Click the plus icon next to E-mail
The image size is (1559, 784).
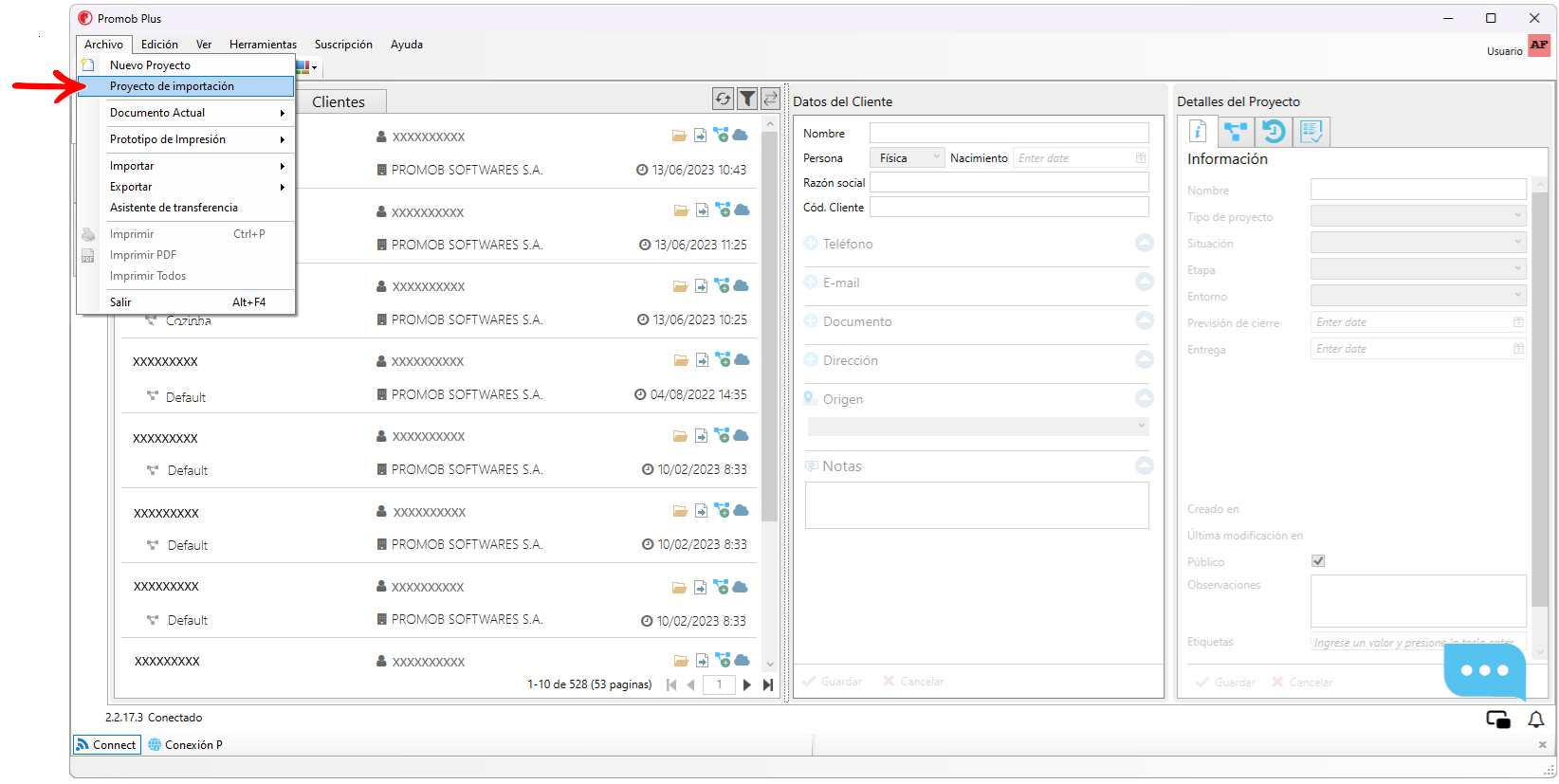click(x=811, y=283)
